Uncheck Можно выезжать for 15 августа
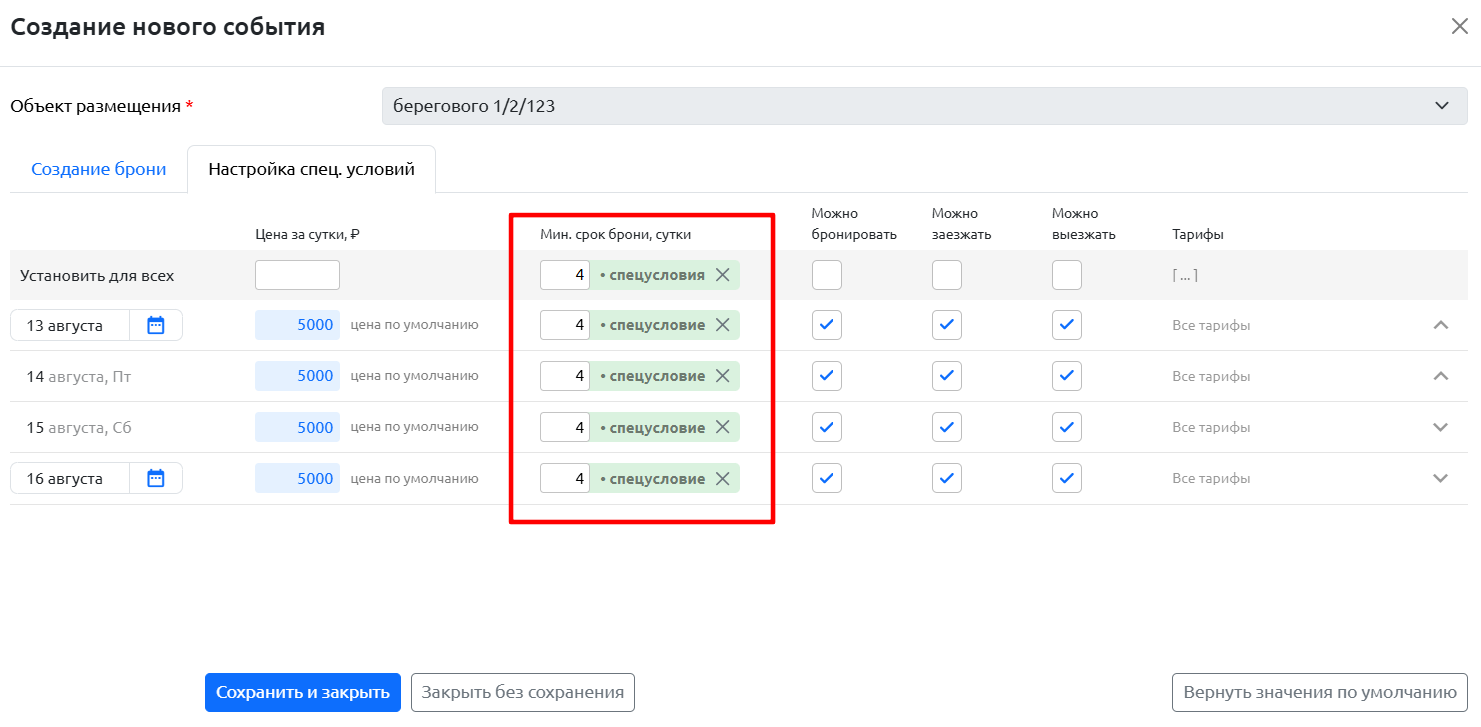Viewport: 1481px width, 727px height. pyautogui.click(x=1067, y=427)
